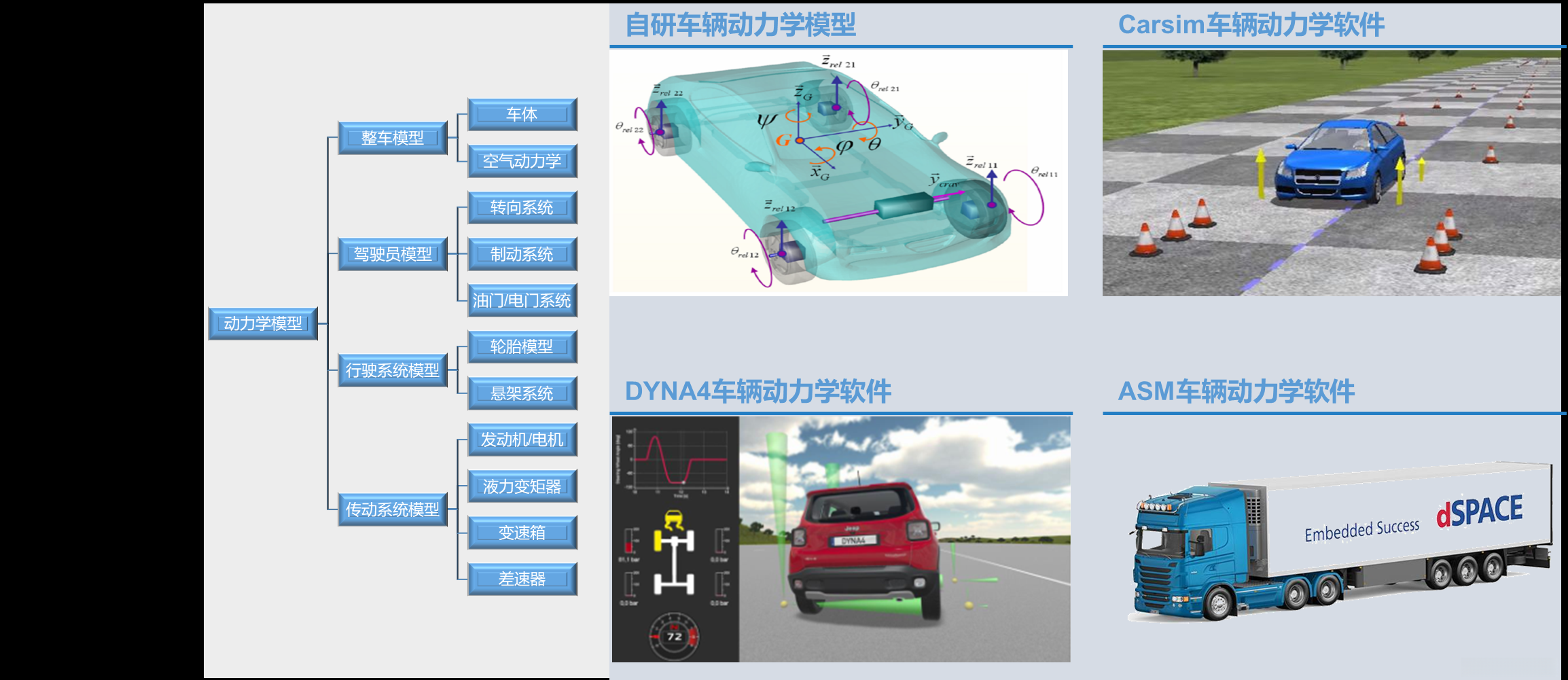Click the blue car in Carsim image
The width and height of the screenshot is (1568, 680).
pos(1339,160)
